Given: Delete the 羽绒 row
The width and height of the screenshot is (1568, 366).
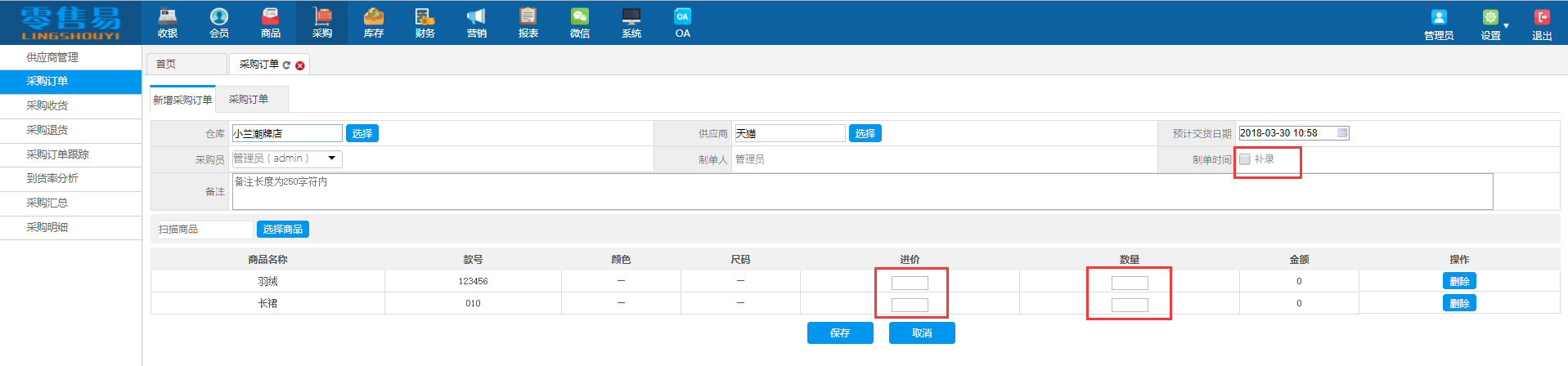Looking at the screenshot, I should [x=1459, y=281].
